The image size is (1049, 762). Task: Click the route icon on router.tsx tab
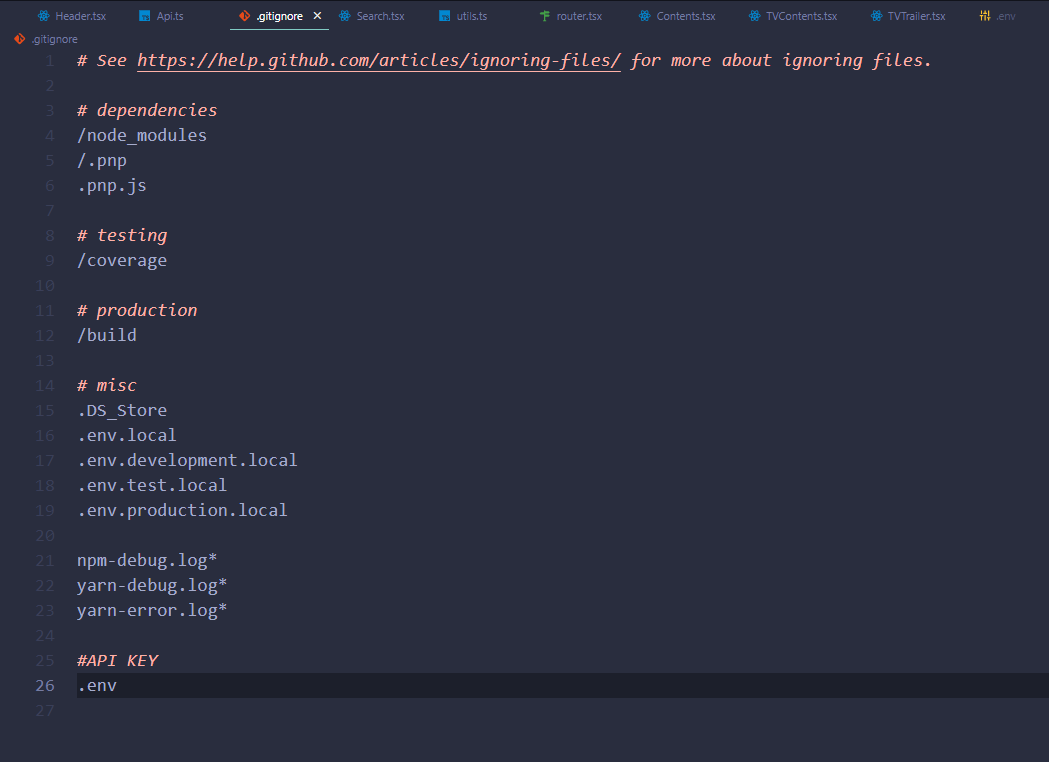545,16
